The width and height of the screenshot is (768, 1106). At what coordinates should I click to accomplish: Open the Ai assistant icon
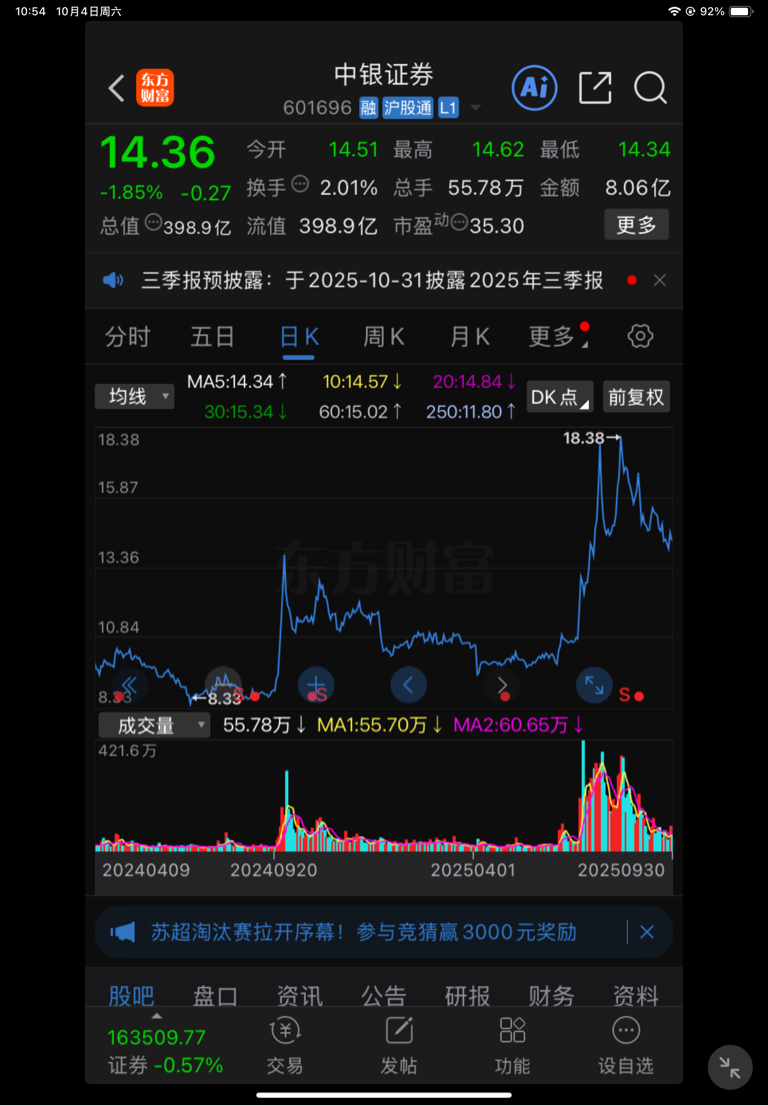534,87
